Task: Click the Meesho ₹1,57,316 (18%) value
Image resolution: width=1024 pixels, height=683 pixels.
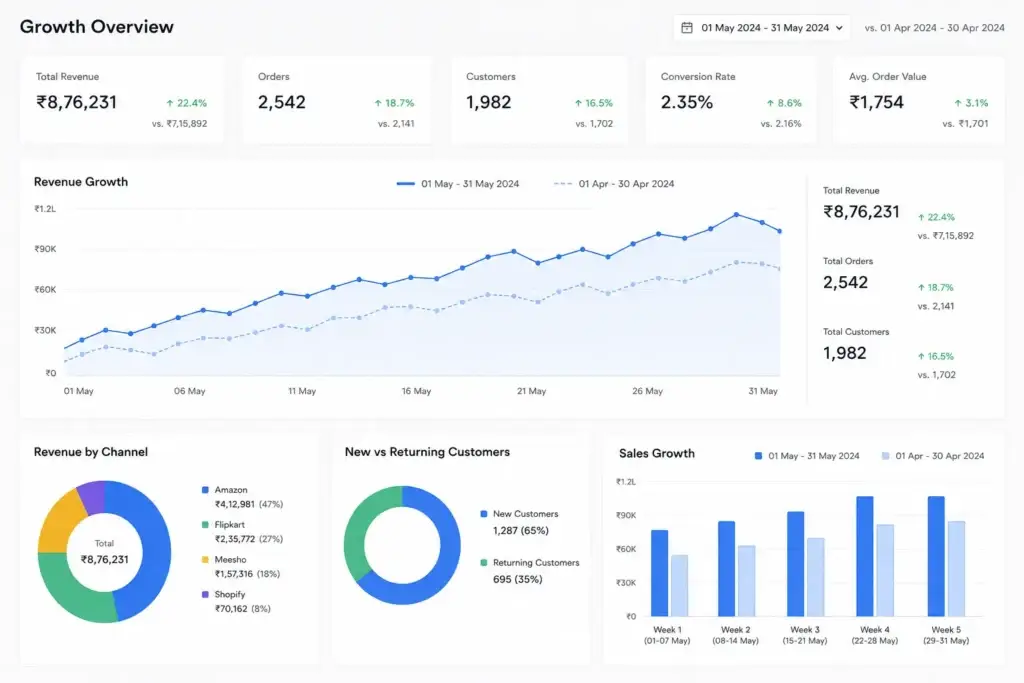Action: click(248, 574)
